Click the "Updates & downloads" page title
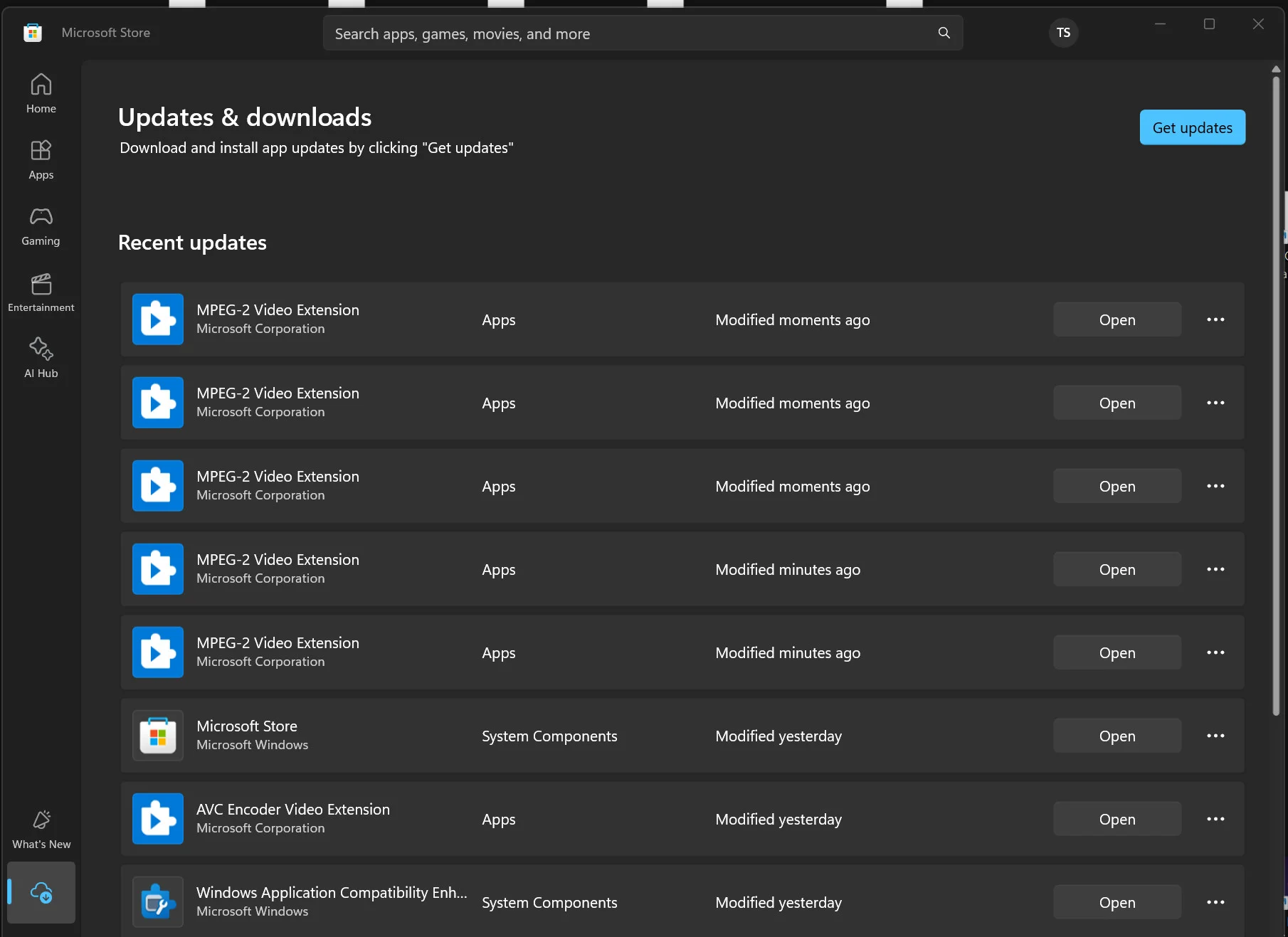This screenshot has height=937, width=1288. (x=245, y=117)
